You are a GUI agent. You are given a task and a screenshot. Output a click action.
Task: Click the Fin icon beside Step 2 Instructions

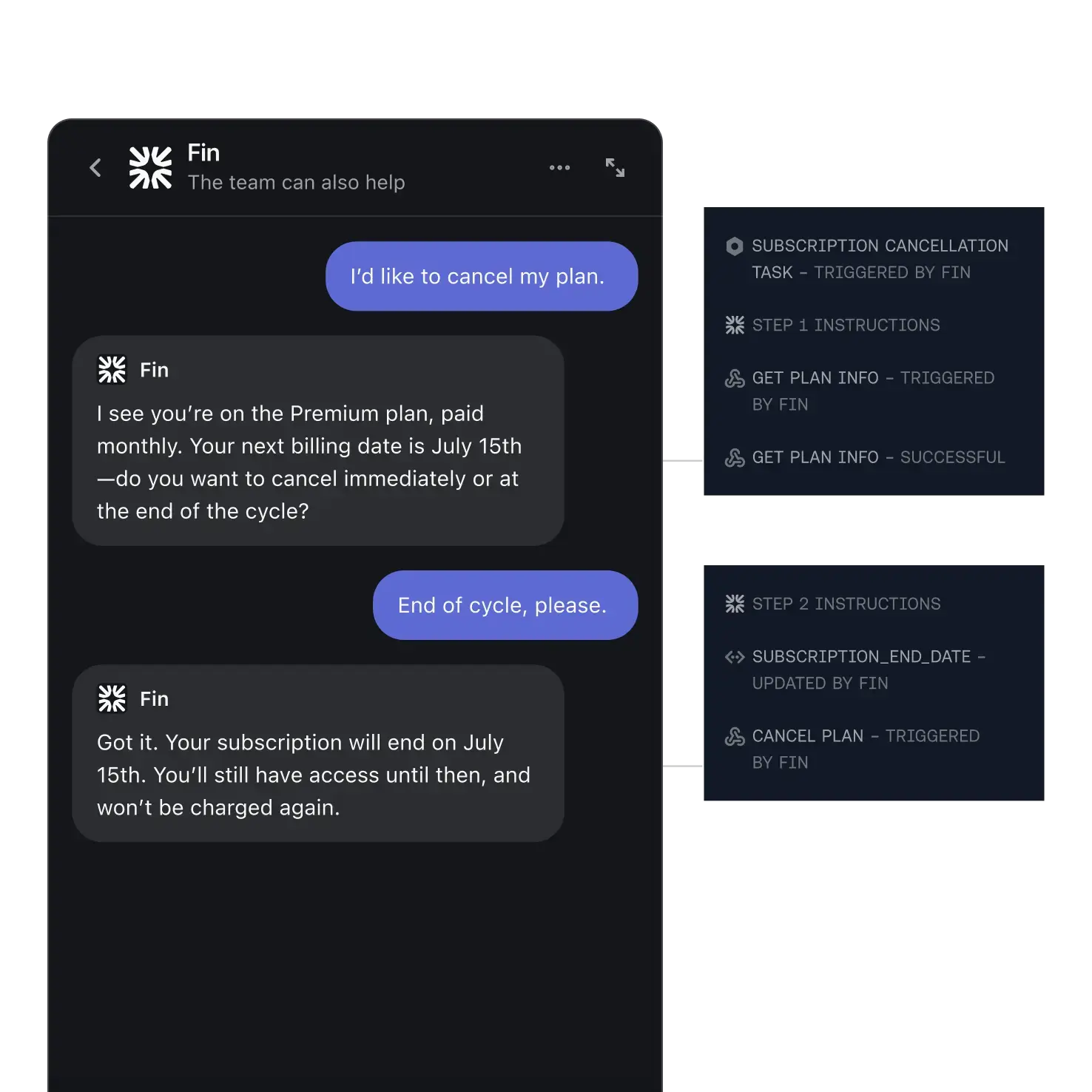click(x=734, y=604)
